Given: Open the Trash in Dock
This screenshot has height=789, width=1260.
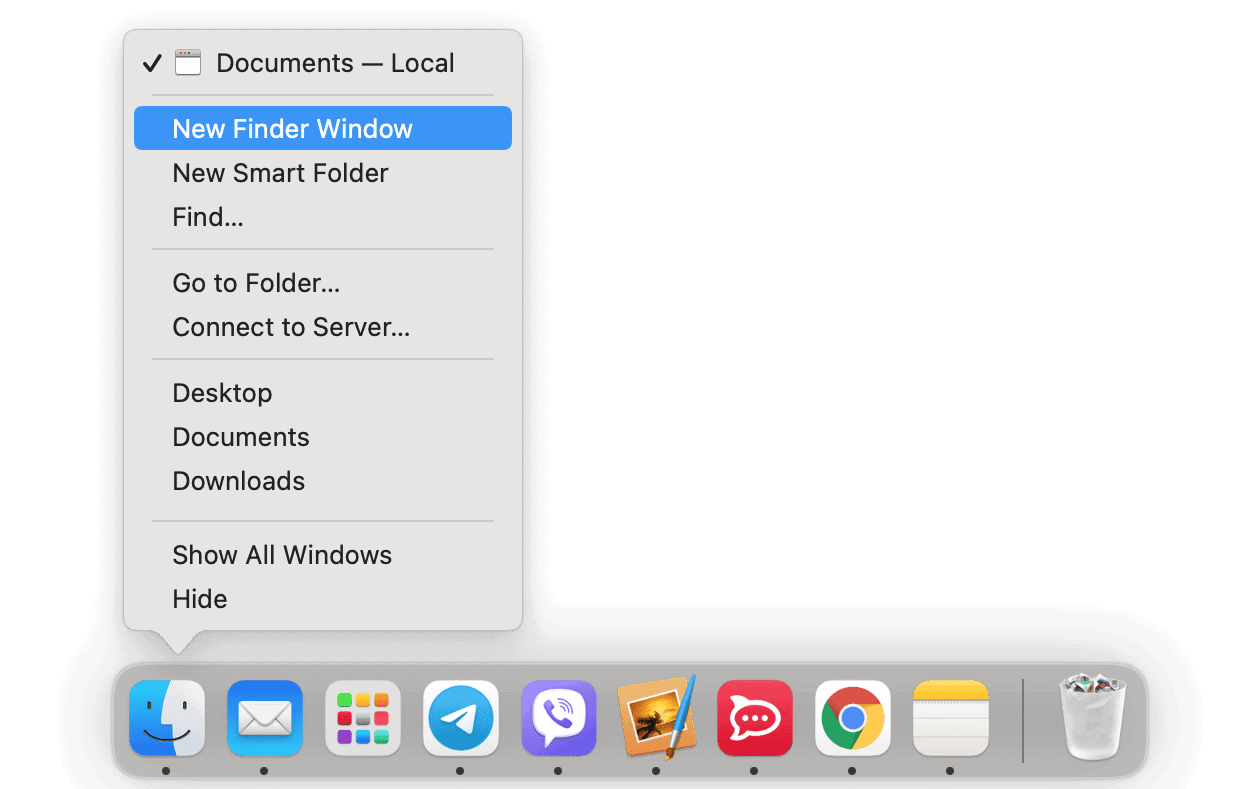Looking at the screenshot, I should click(x=1093, y=716).
